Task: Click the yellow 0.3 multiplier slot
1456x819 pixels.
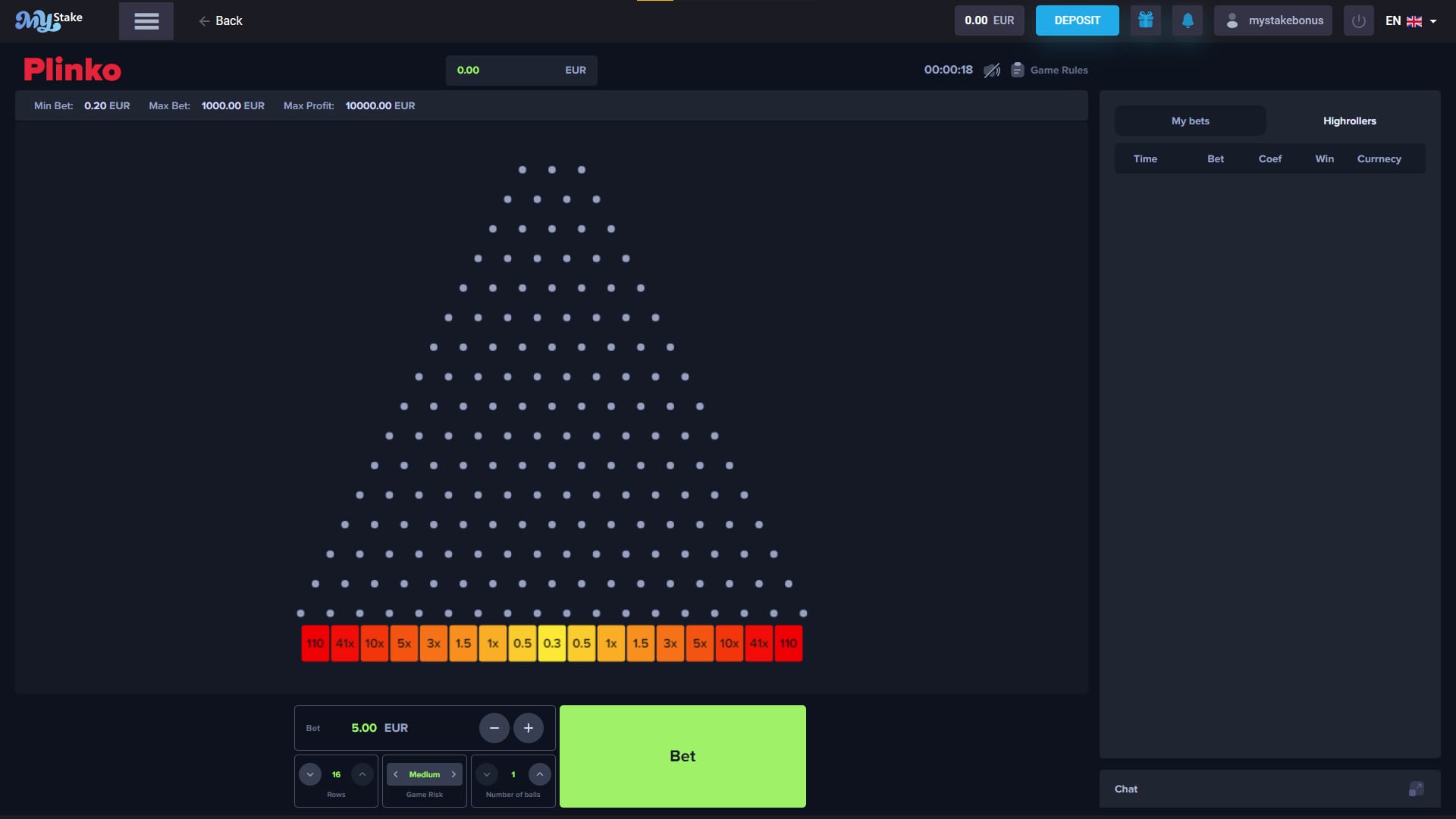Action: pyautogui.click(x=552, y=644)
